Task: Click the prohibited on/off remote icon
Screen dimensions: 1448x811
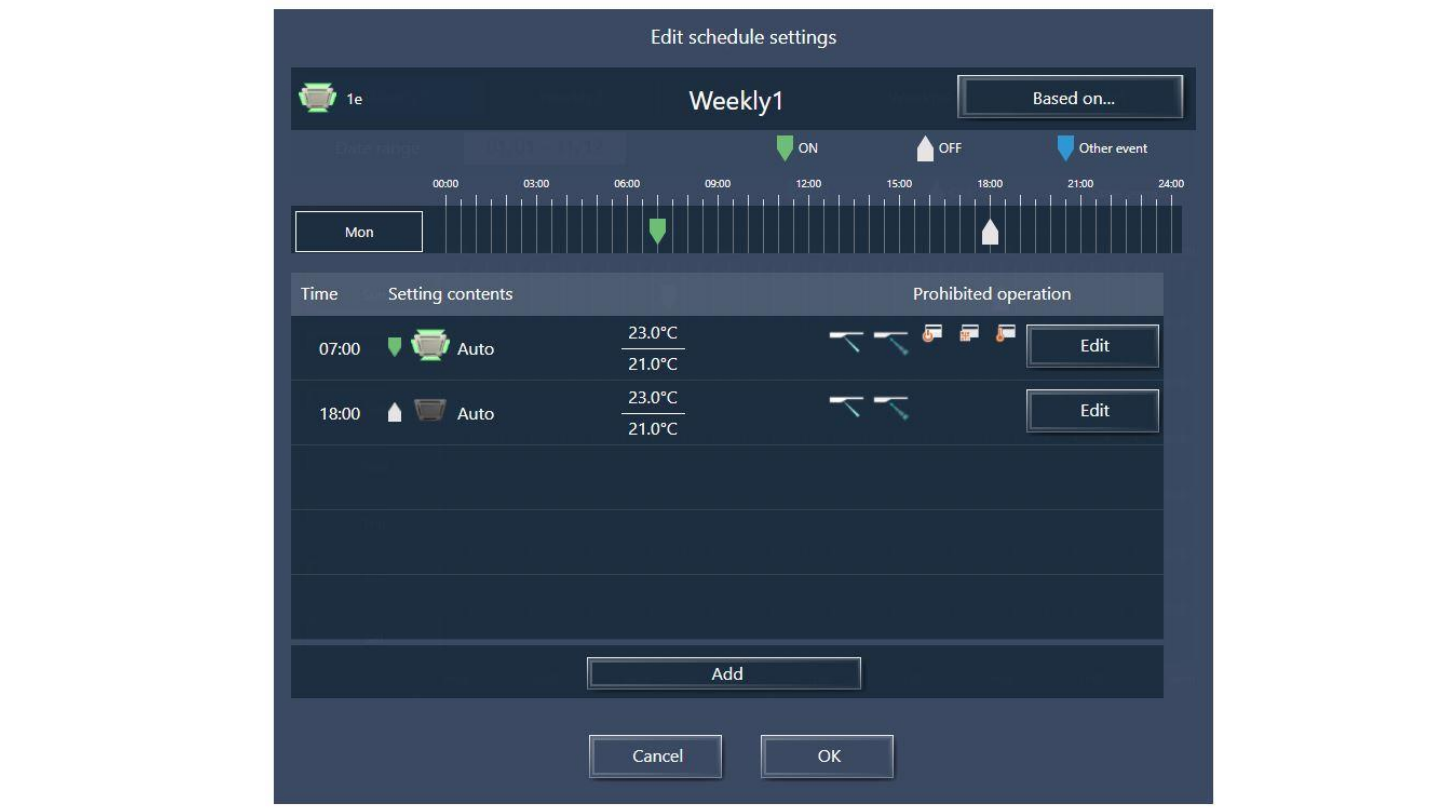Action: [932, 334]
